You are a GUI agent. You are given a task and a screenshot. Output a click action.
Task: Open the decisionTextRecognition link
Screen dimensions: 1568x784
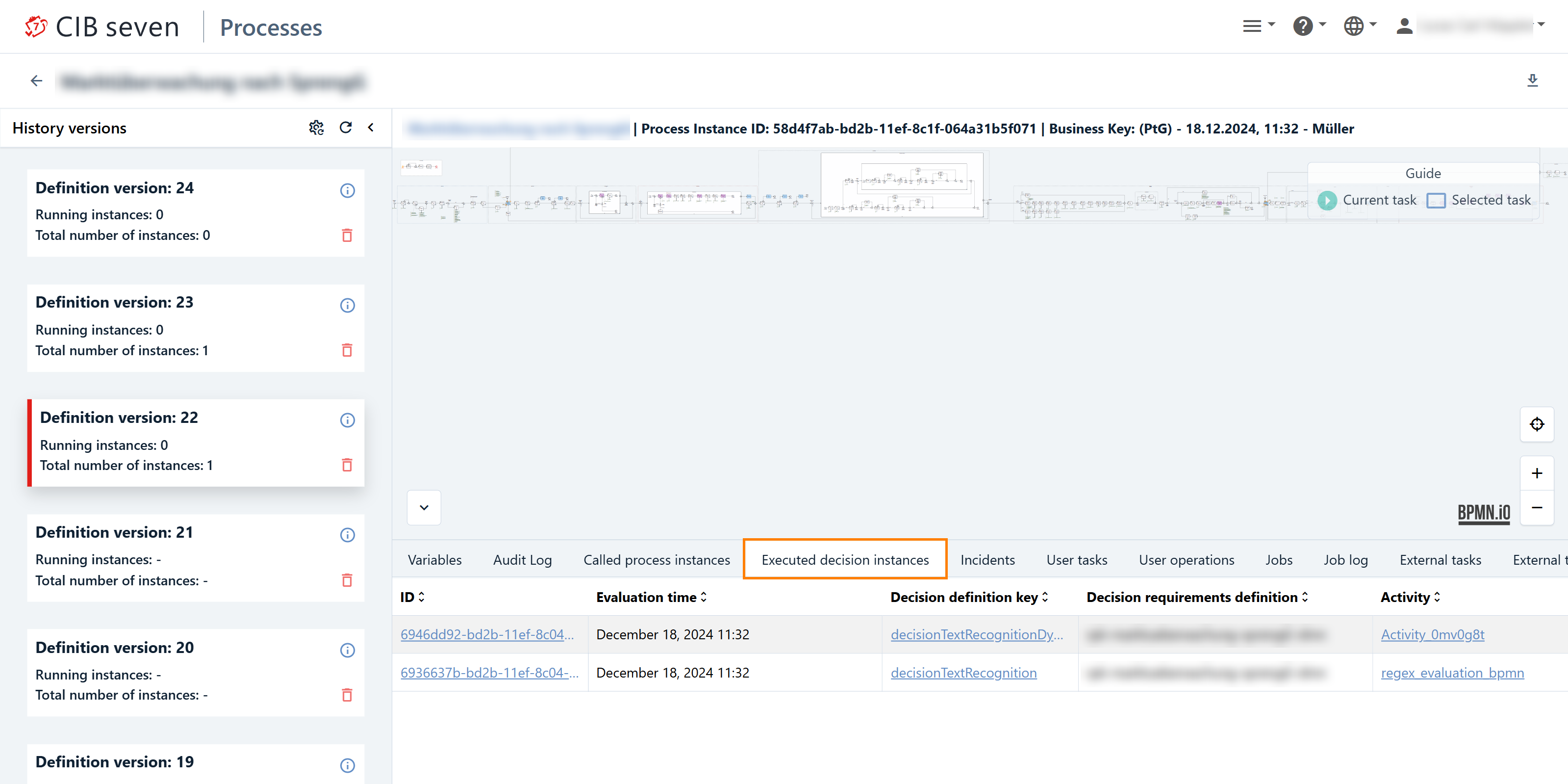(x=963, y=673)
